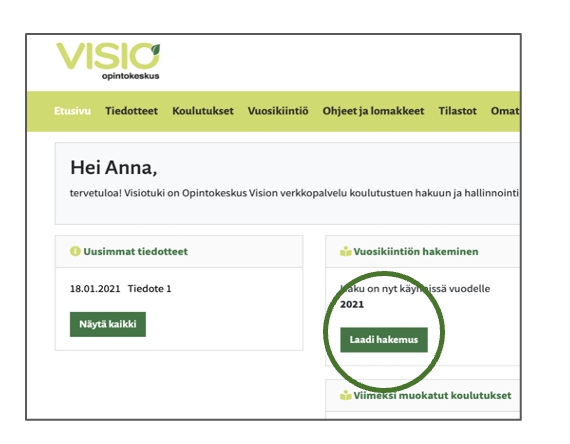The width and height of the screenshot is (570, 444).
Task: Click the date 18.01.2021
Action: coord(95,289)
